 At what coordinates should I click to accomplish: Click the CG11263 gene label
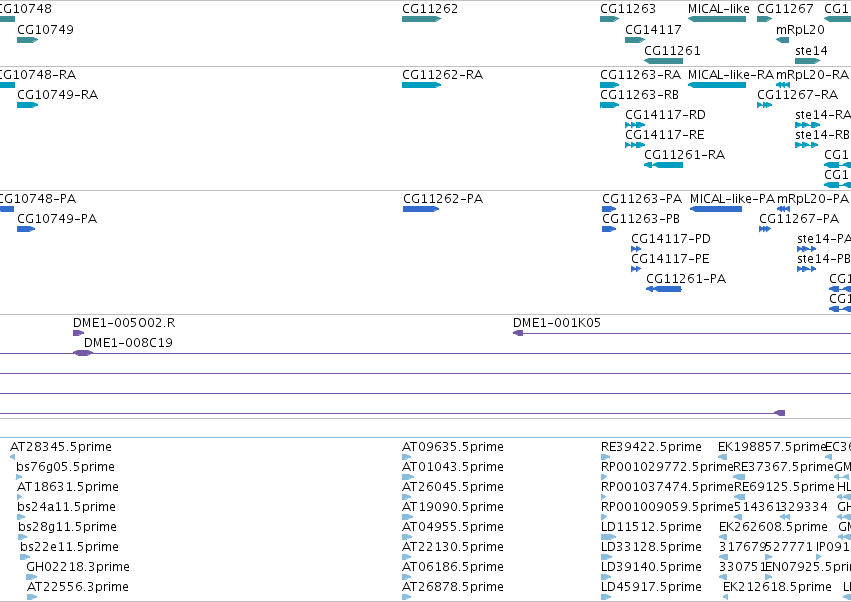[x=628, y=9]
